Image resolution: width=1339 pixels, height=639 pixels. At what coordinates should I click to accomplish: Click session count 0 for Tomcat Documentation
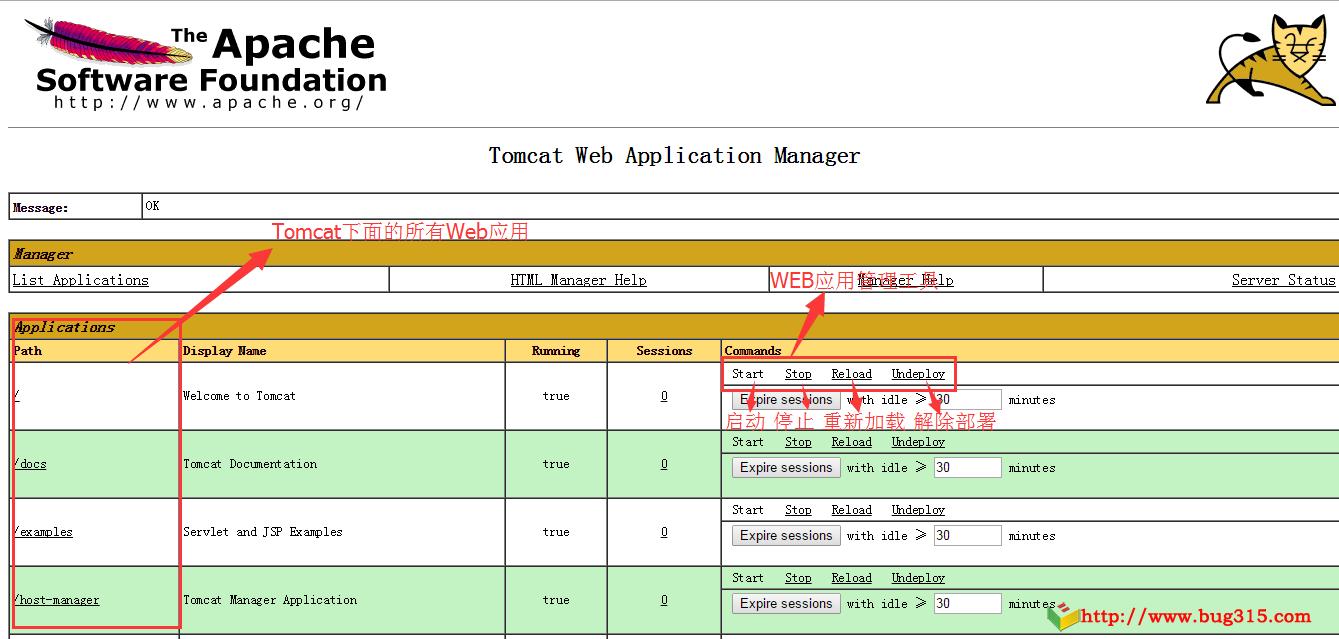664,464
